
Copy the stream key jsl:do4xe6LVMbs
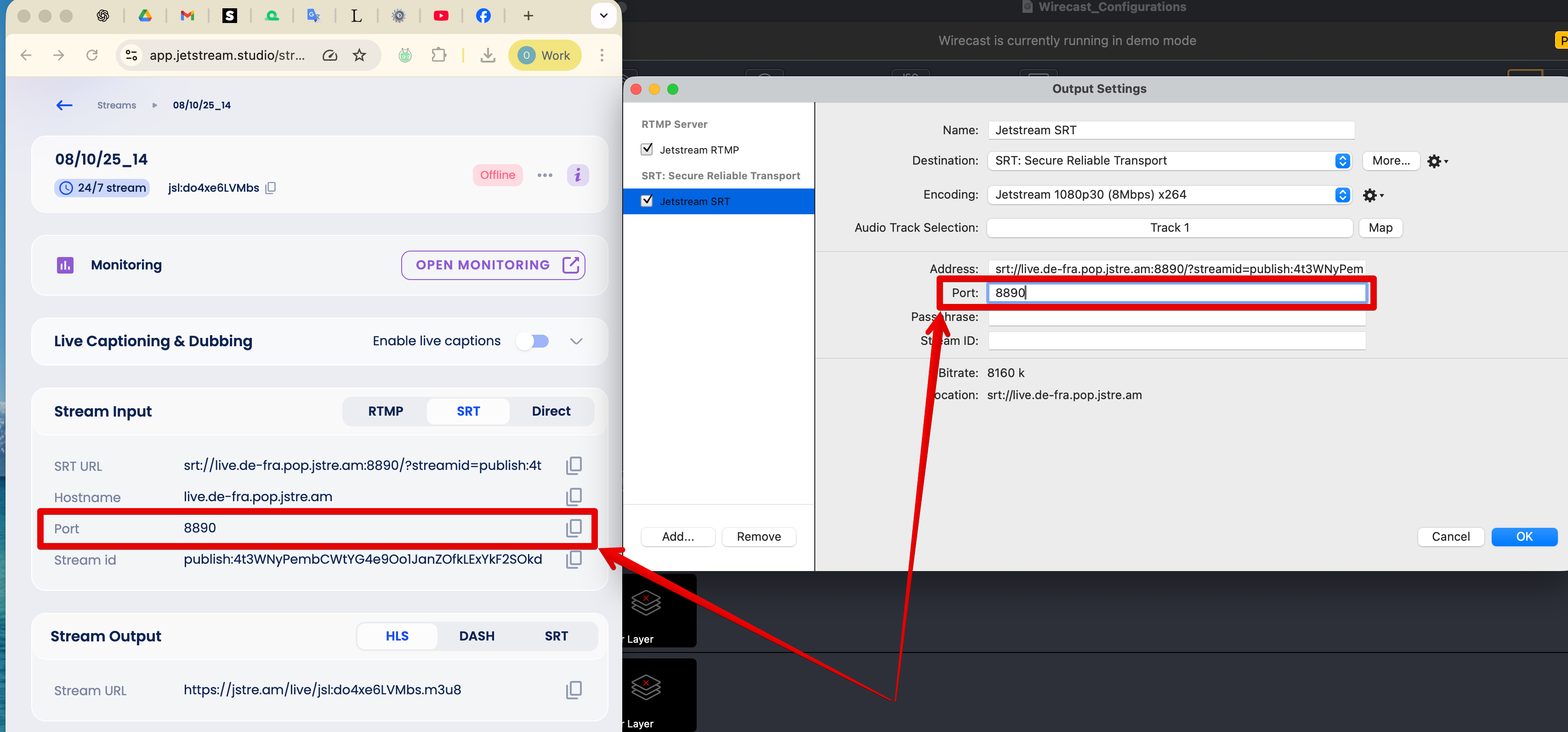point(271,188)
